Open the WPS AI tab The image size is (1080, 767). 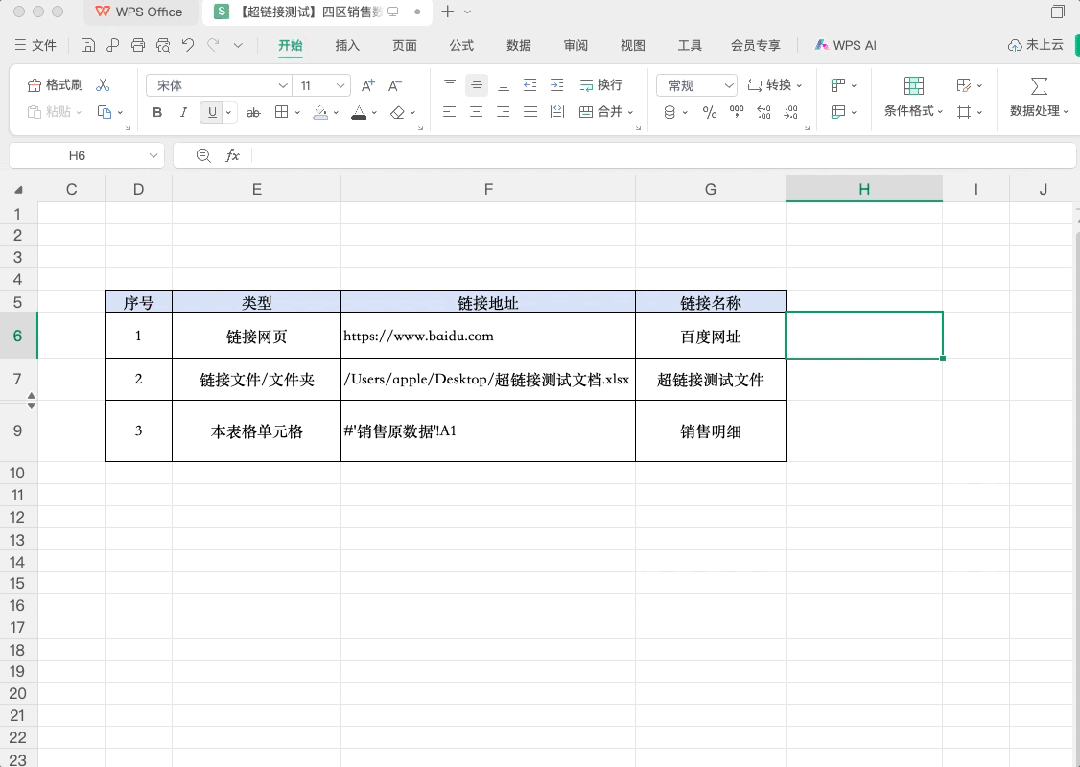845,45
